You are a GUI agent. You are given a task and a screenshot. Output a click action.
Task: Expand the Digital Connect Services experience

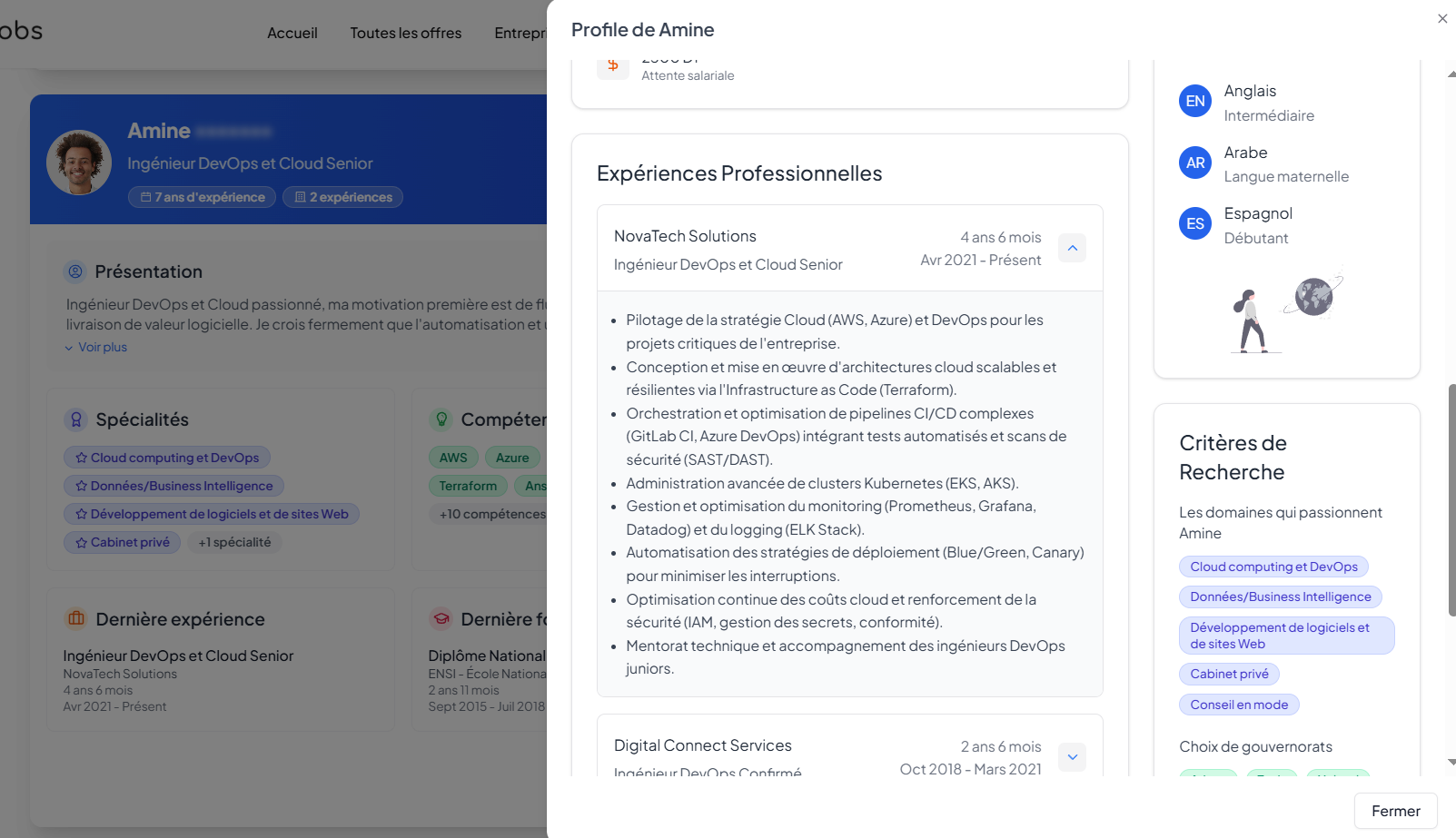tap(1072, 757)
